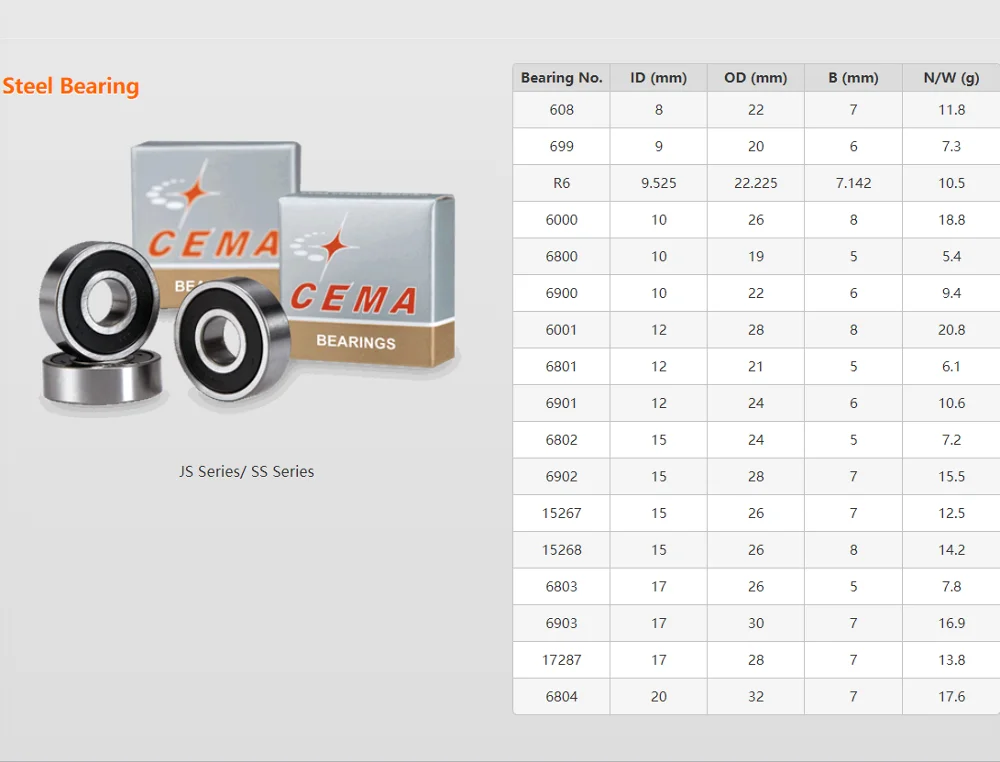
Task: Select bearing number 6803 cell
Action: 561,587
